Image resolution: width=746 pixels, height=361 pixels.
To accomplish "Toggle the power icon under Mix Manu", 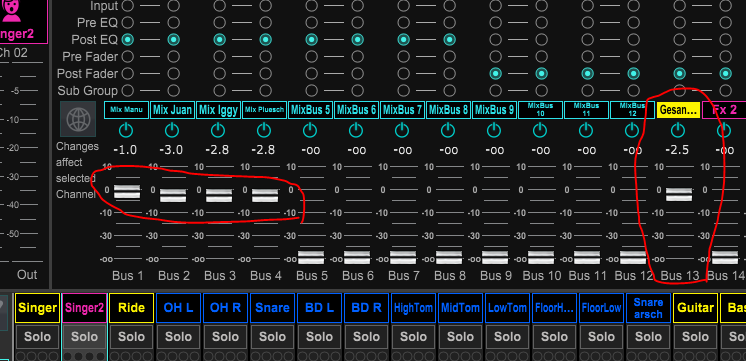I will coord(126,130).
